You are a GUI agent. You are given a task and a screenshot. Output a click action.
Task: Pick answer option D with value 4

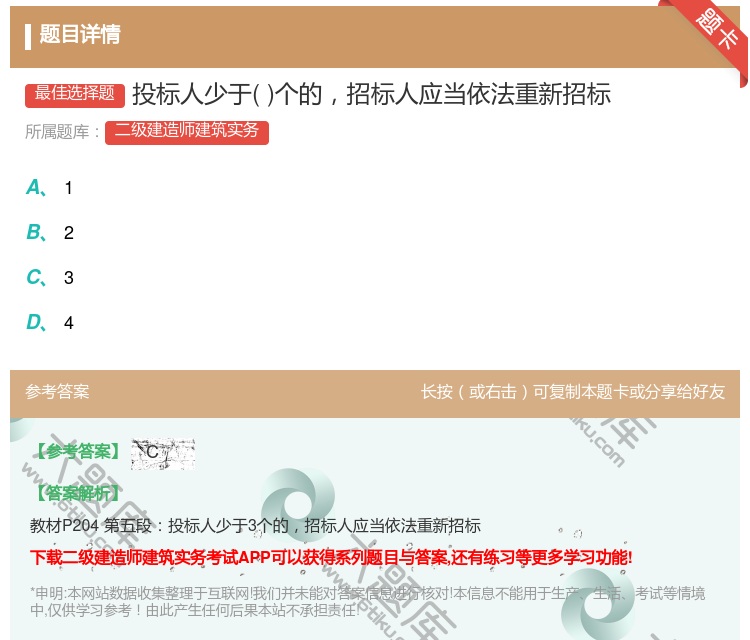tap(50, 322)
